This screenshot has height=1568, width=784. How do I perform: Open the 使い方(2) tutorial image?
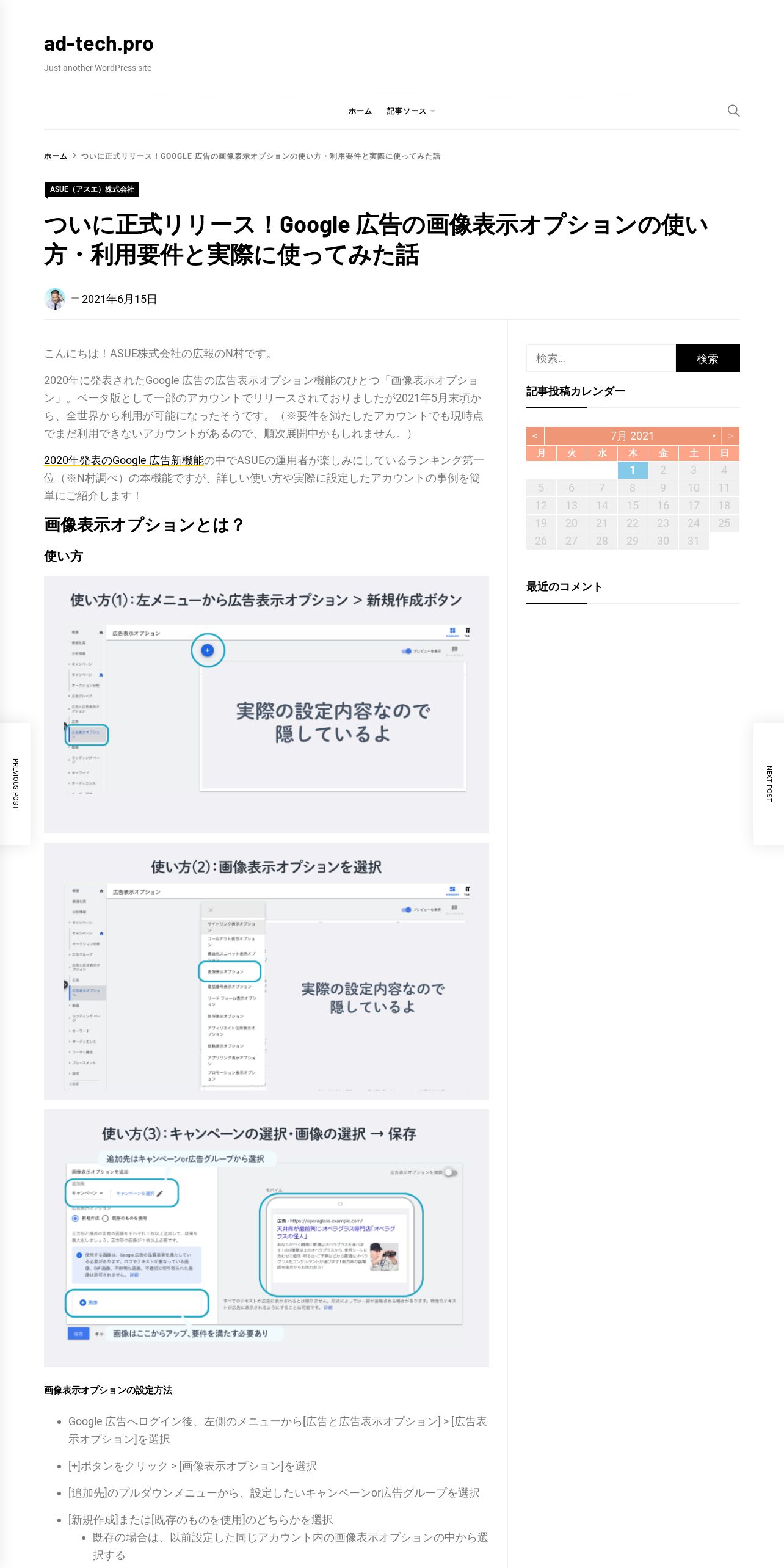[266, 971]
